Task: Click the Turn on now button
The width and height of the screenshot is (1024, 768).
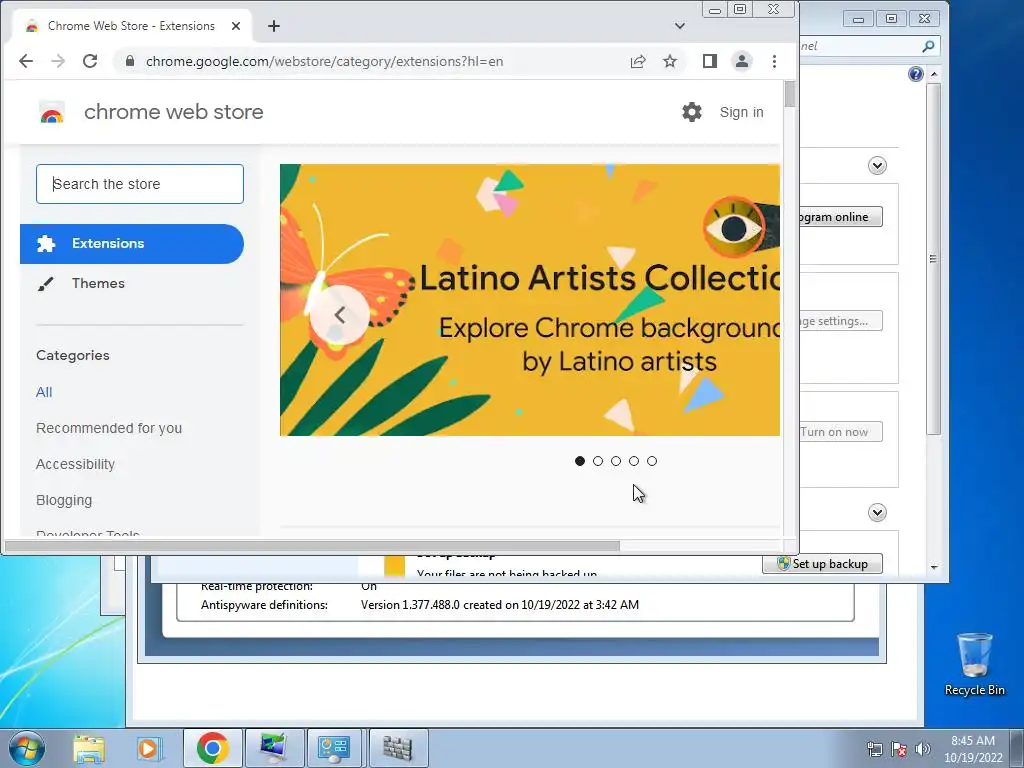Action: click(840, 432)
